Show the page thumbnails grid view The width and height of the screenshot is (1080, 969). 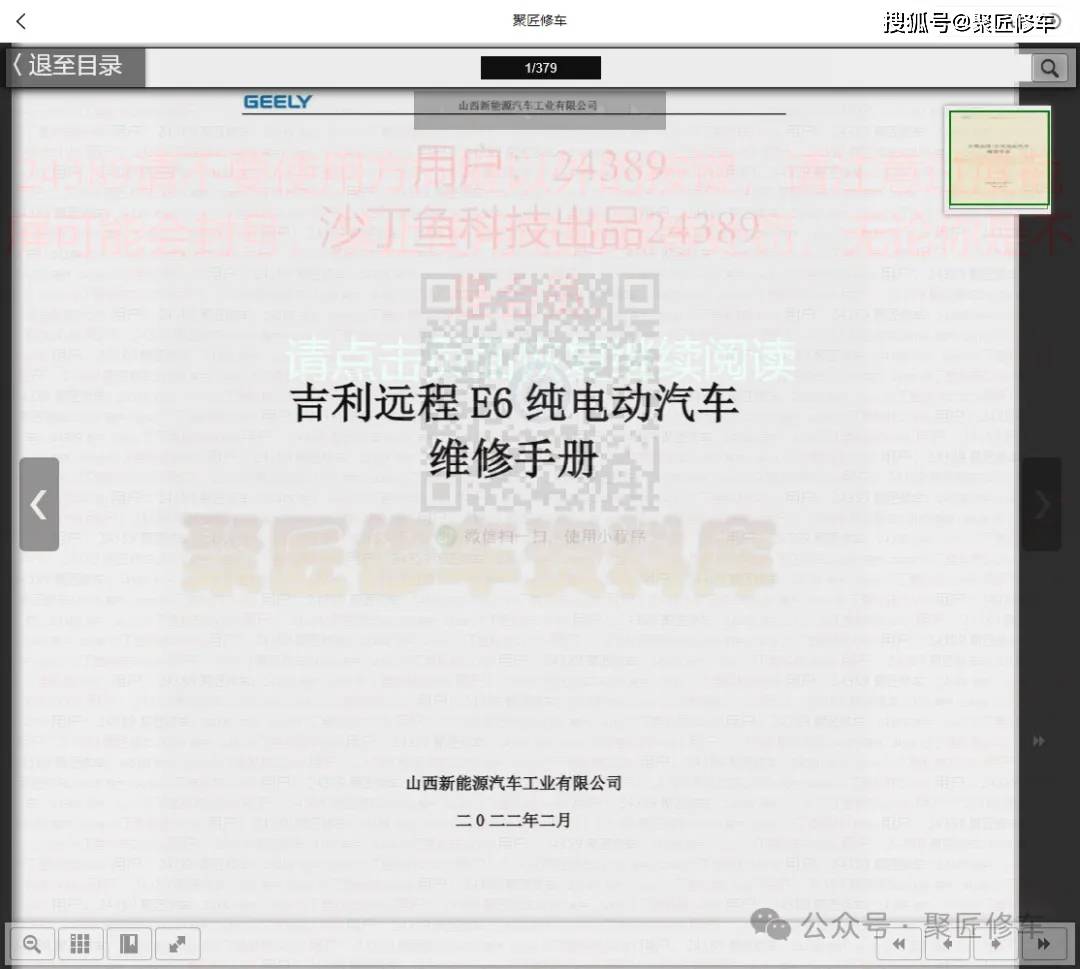pyautogui.click(x=80, y=944)
